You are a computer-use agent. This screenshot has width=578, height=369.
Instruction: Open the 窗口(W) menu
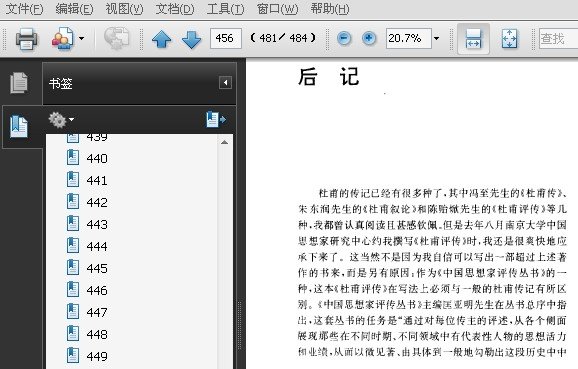pyautogui.click(x=278, y=8)
